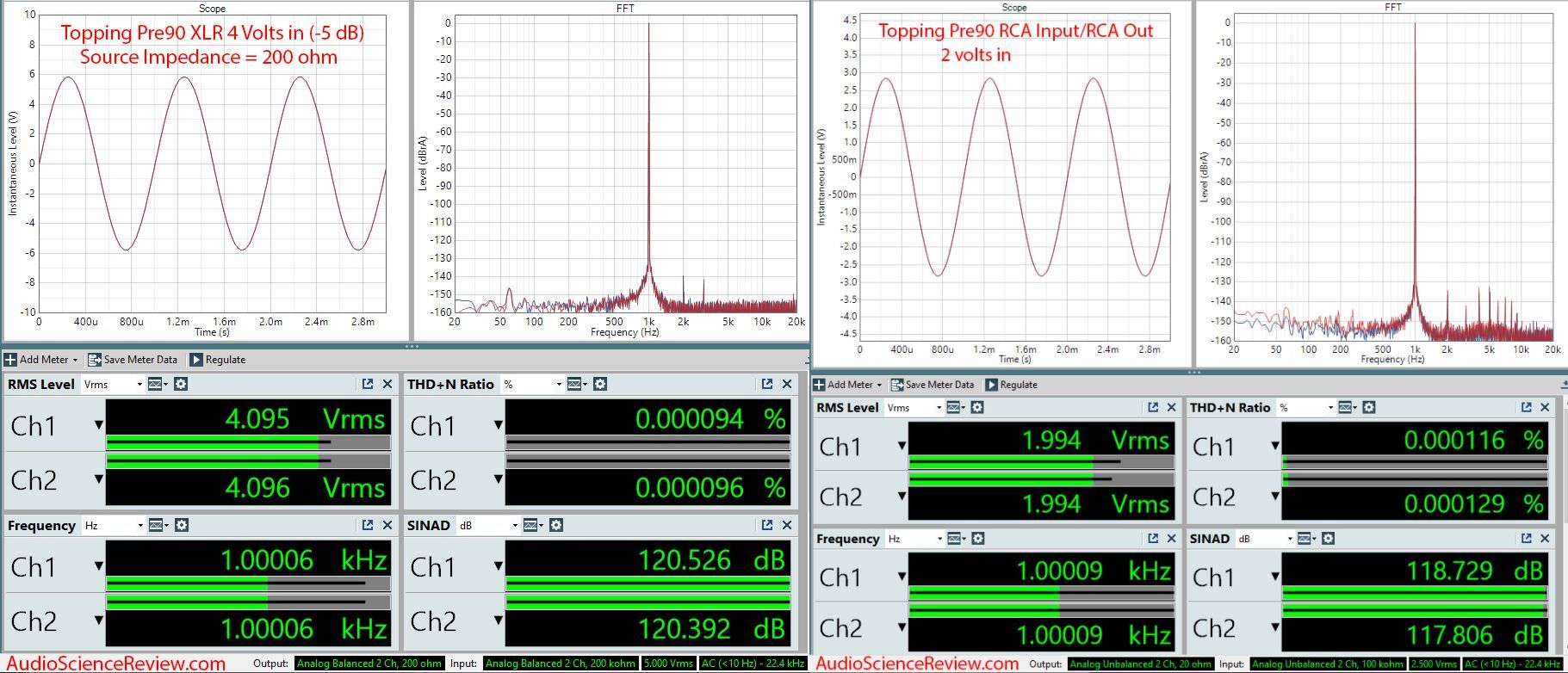Viewport: 1568px width, 673px height.
Task: Open Vrms unit dropdown in XLR RMS Level
Action: [113, 384]
